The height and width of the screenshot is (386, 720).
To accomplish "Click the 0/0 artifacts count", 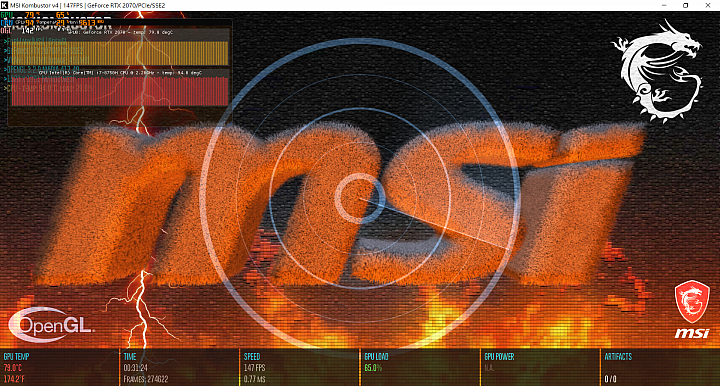I will pyautogui.click(x=610, y=380).
